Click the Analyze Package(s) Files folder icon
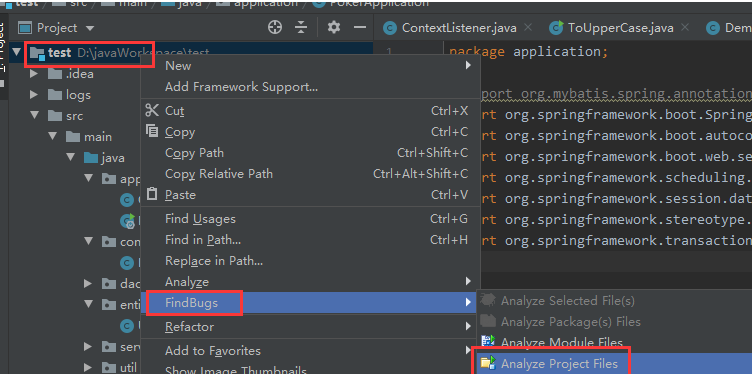Viewport: 753px width, 374px height. click(488, 321)
